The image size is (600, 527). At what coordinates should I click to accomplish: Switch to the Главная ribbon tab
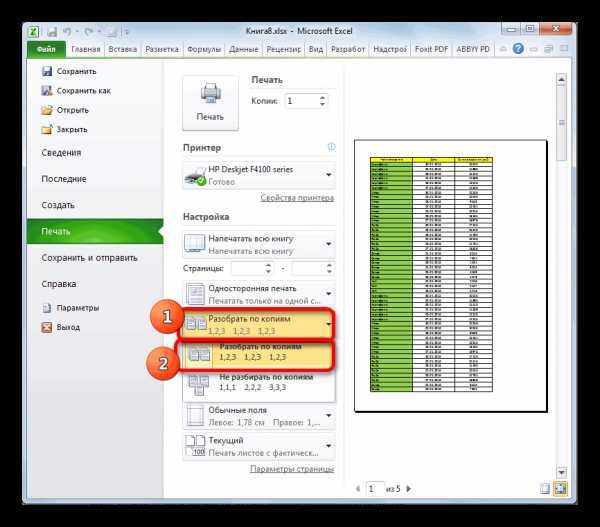(86, 49)
